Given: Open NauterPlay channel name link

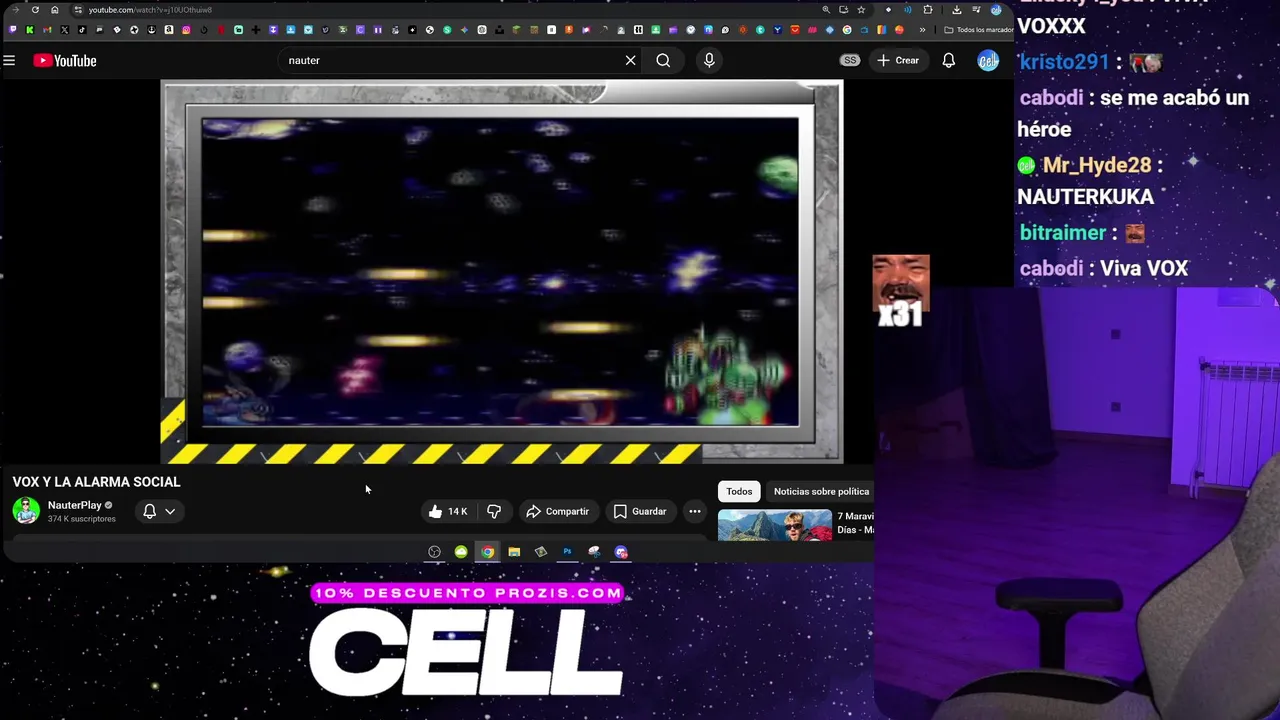Looking at the screenshot, I should click(x=75, y=505).
